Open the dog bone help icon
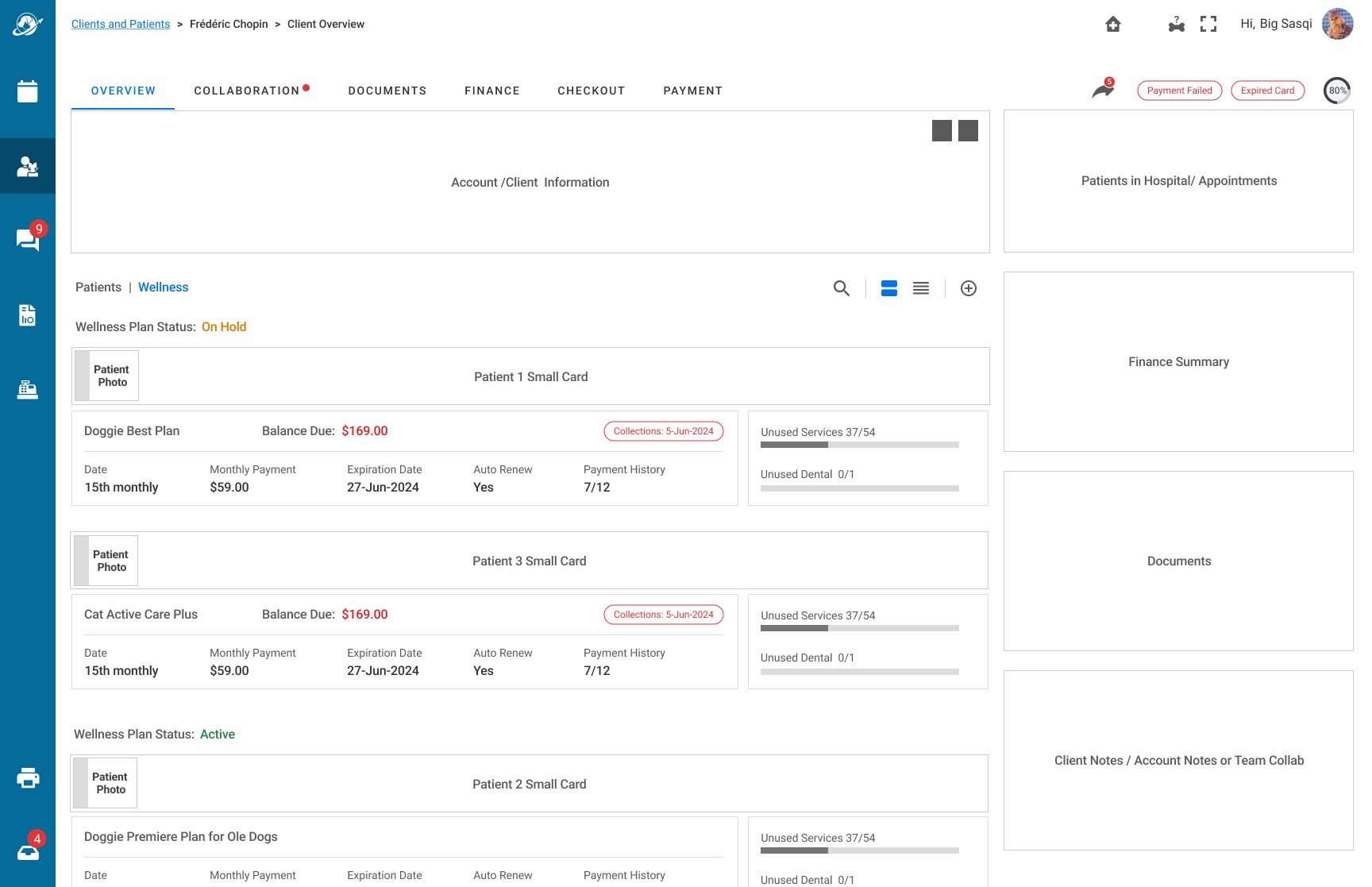 click(1176, 25)
